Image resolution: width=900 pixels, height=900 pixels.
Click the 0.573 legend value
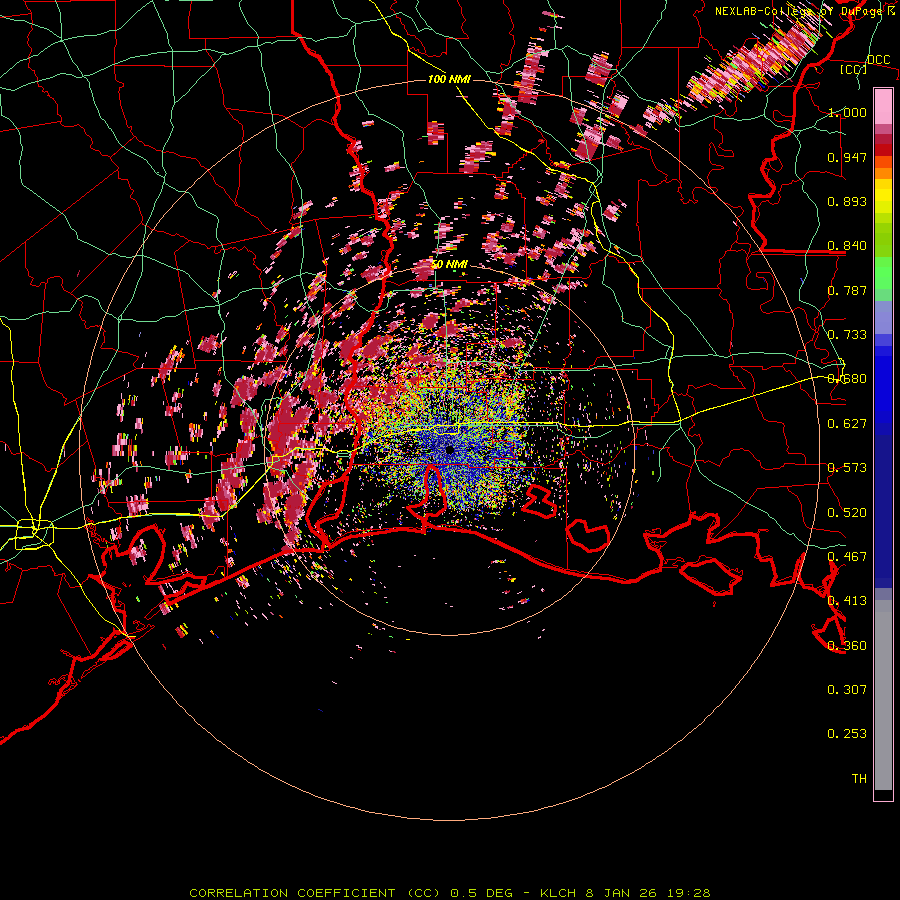847,468
